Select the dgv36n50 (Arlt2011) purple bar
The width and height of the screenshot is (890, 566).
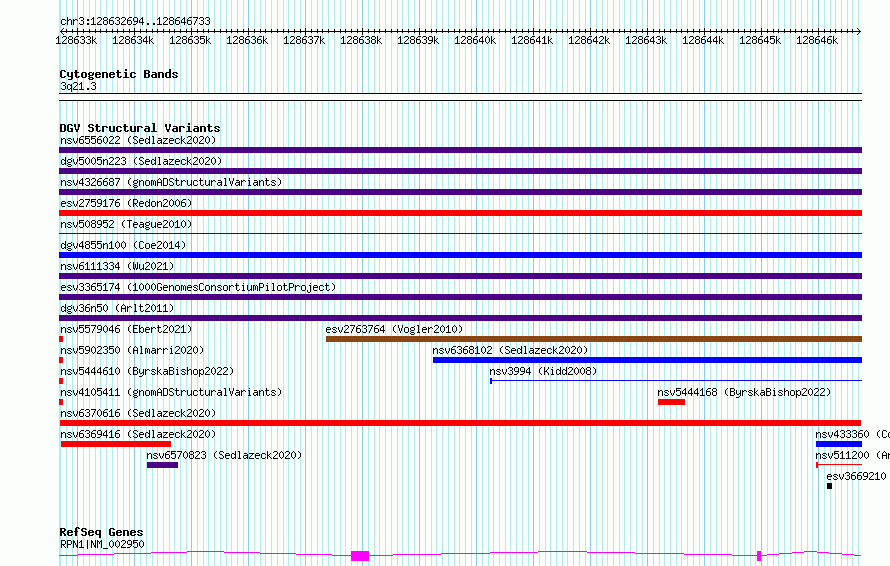click(x=460, y=318)
